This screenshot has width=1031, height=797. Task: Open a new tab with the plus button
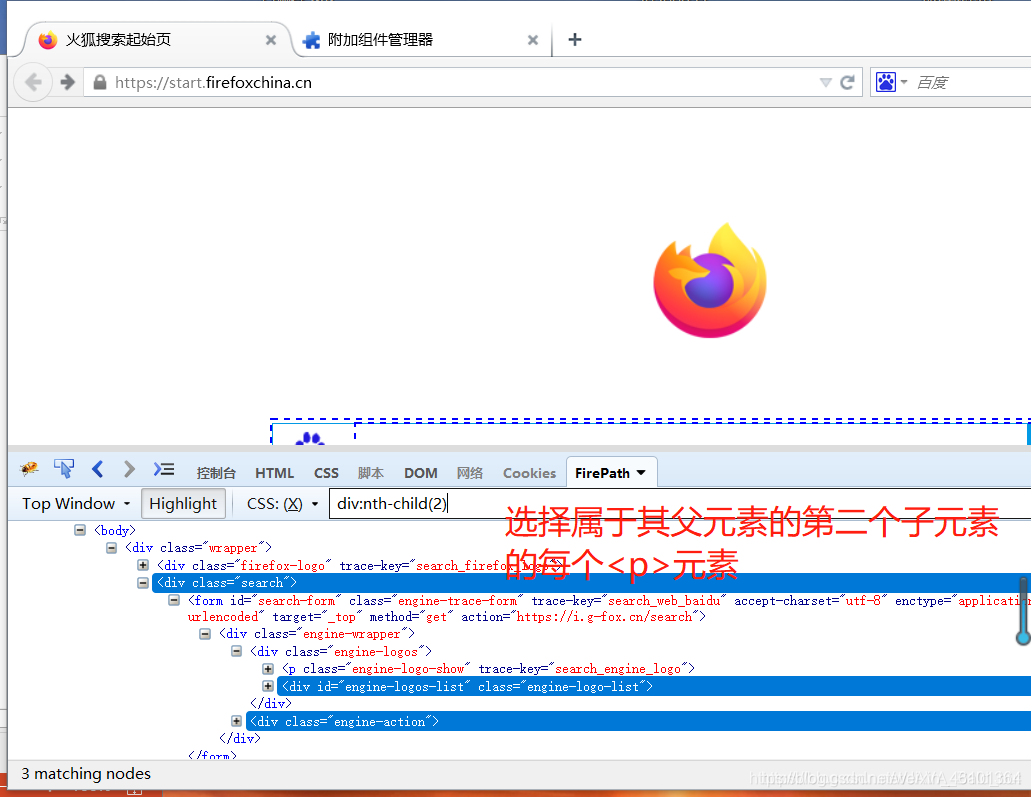tap(575, 39)
